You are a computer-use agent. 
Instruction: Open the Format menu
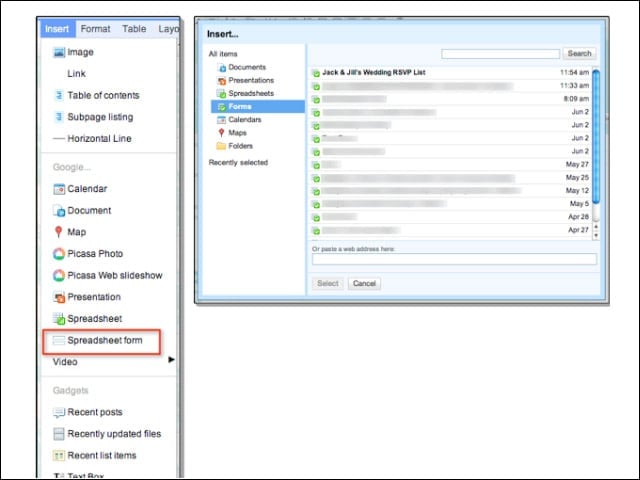point(95,29)
